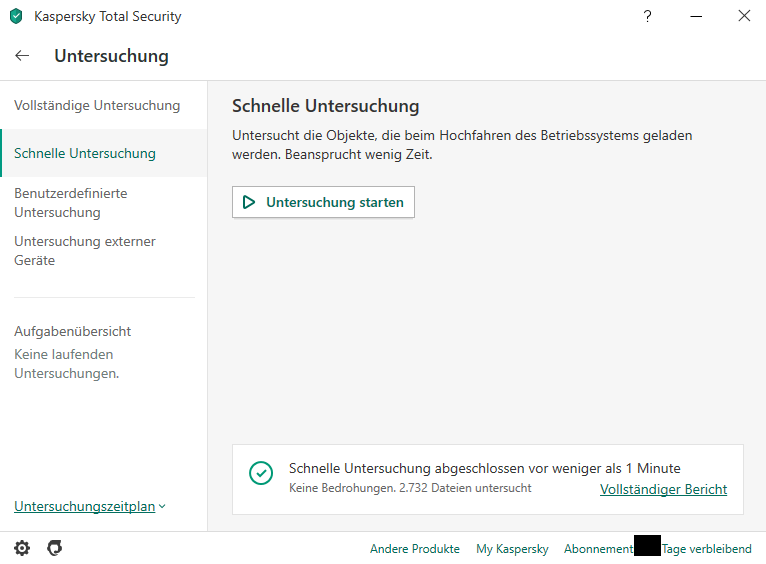Minimize the Kaspersky window

(696, 16)
